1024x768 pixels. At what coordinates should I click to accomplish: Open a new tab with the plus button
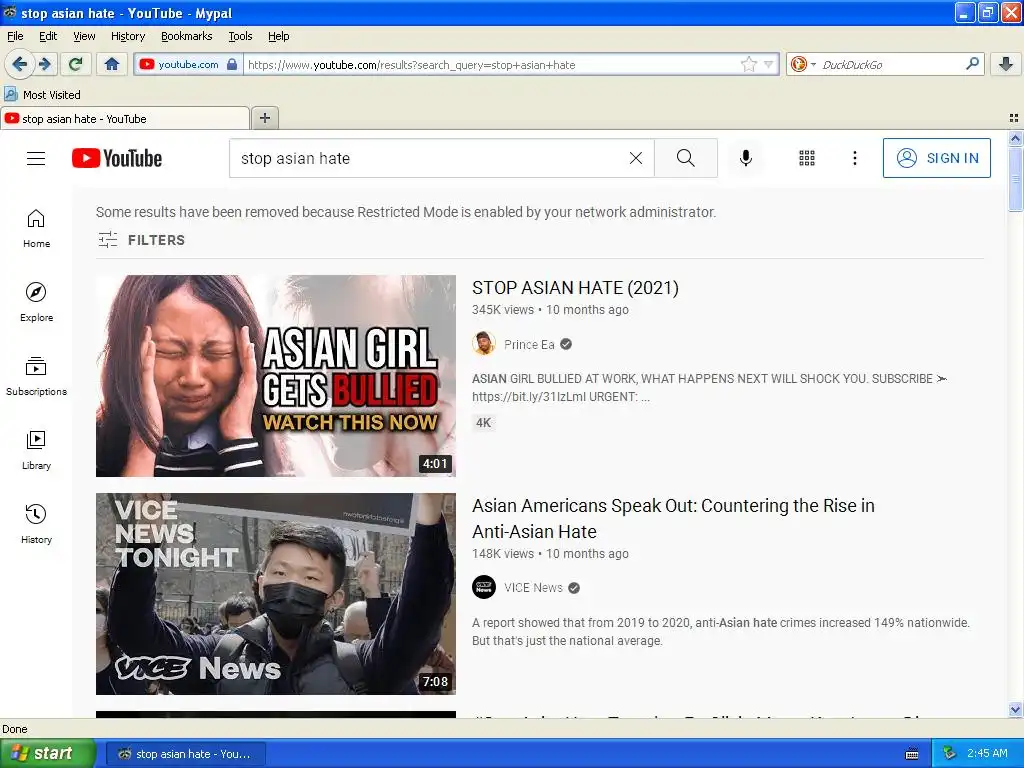[264, 118]
